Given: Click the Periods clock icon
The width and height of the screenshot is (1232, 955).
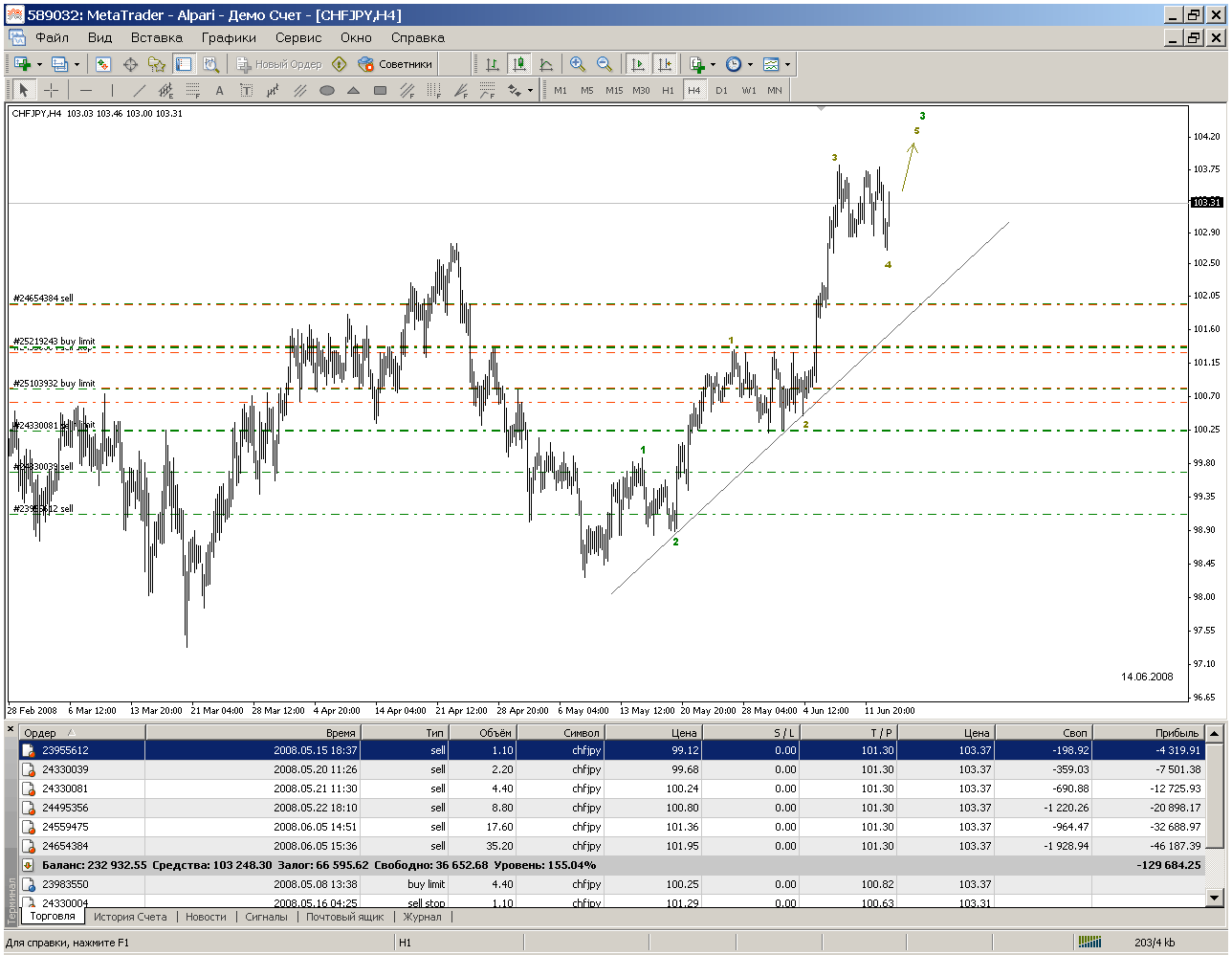Looking at the screenshot, I should 734,64.
